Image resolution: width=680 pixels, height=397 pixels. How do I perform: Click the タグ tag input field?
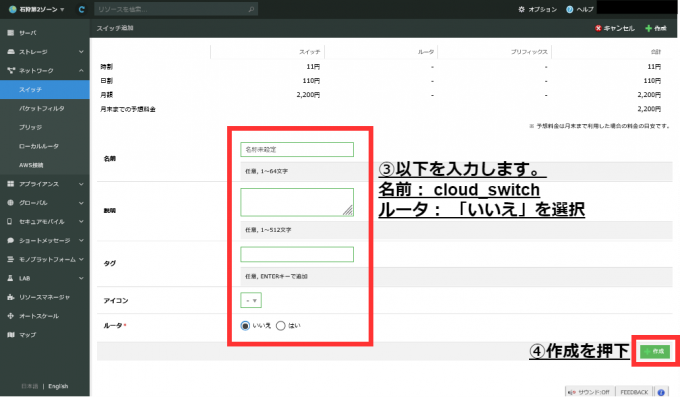pyautogui.click(x=297, y=254)
